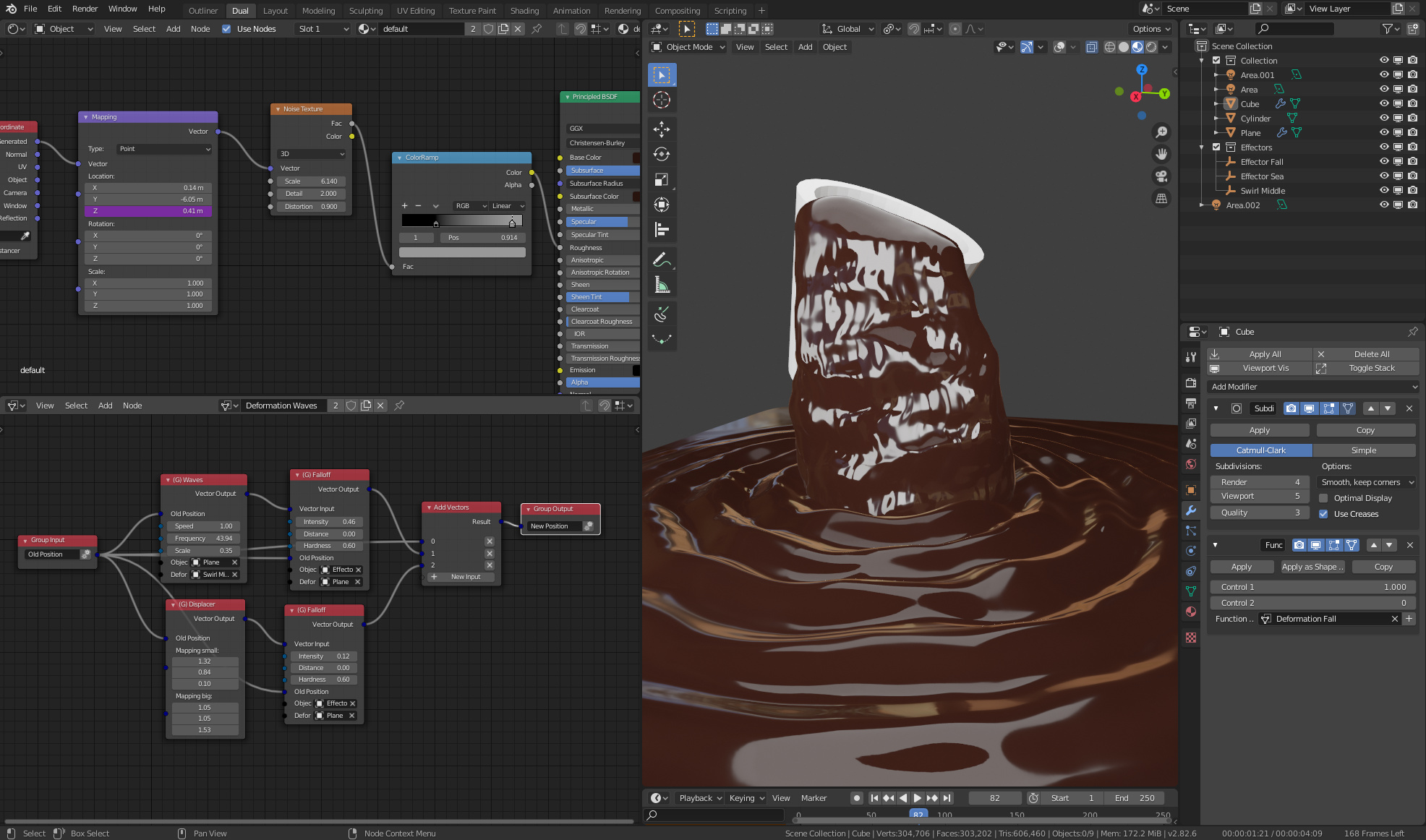
Task: Select the Annotate tool
Action: point(662,260)
